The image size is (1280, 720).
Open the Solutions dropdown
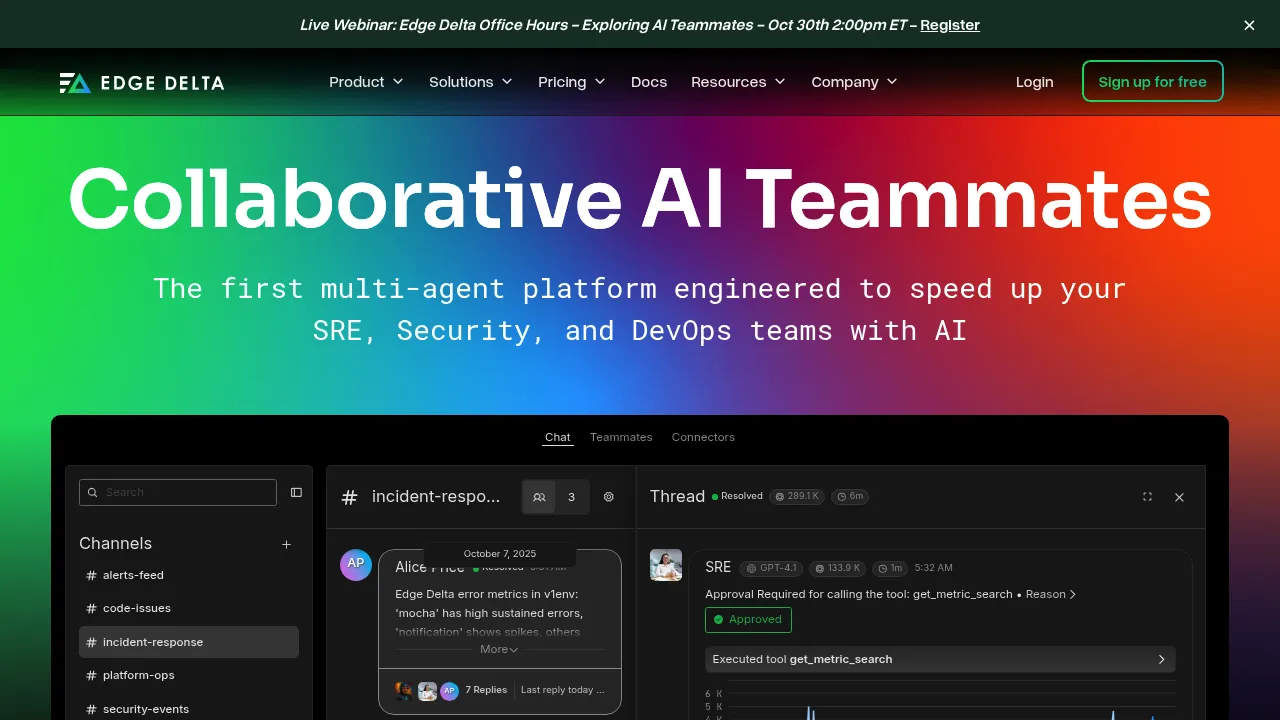[471, 82]
